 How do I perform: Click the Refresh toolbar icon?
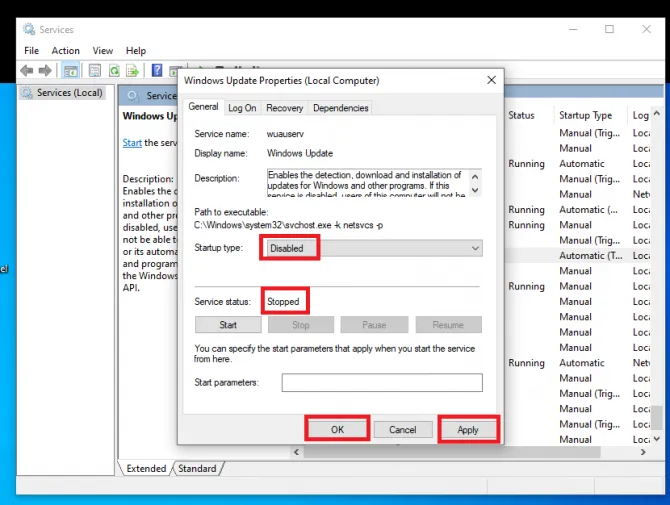point(114,70)
